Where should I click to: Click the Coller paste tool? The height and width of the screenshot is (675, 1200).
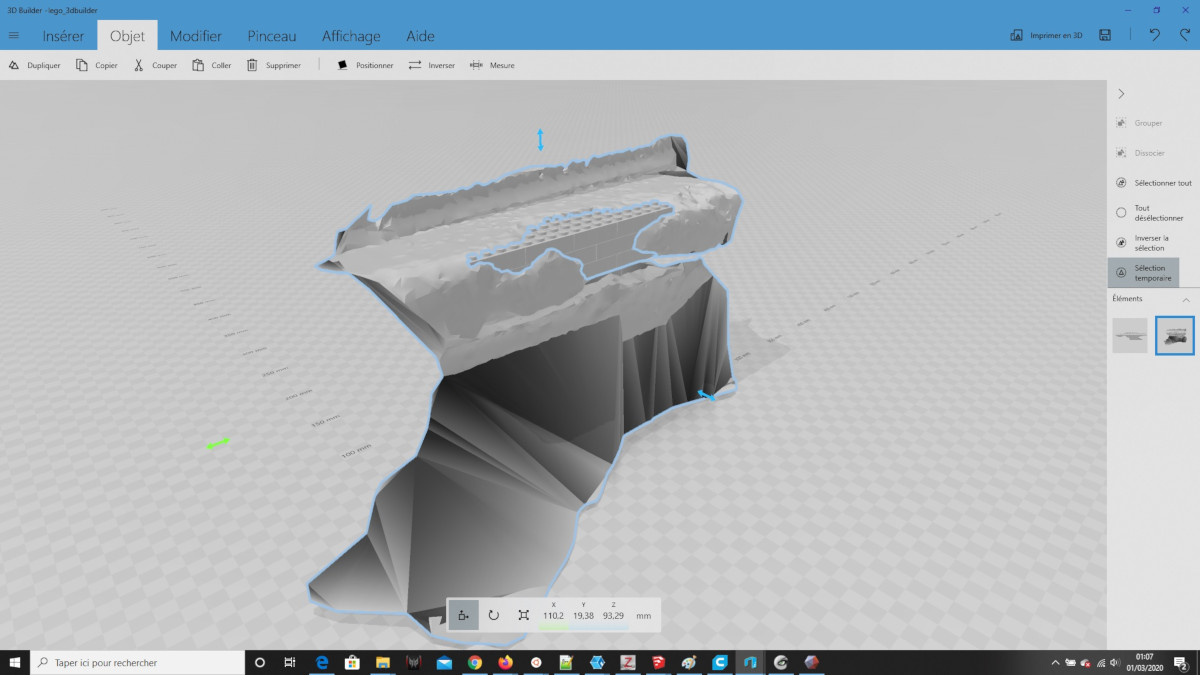(x=212, y=65)
